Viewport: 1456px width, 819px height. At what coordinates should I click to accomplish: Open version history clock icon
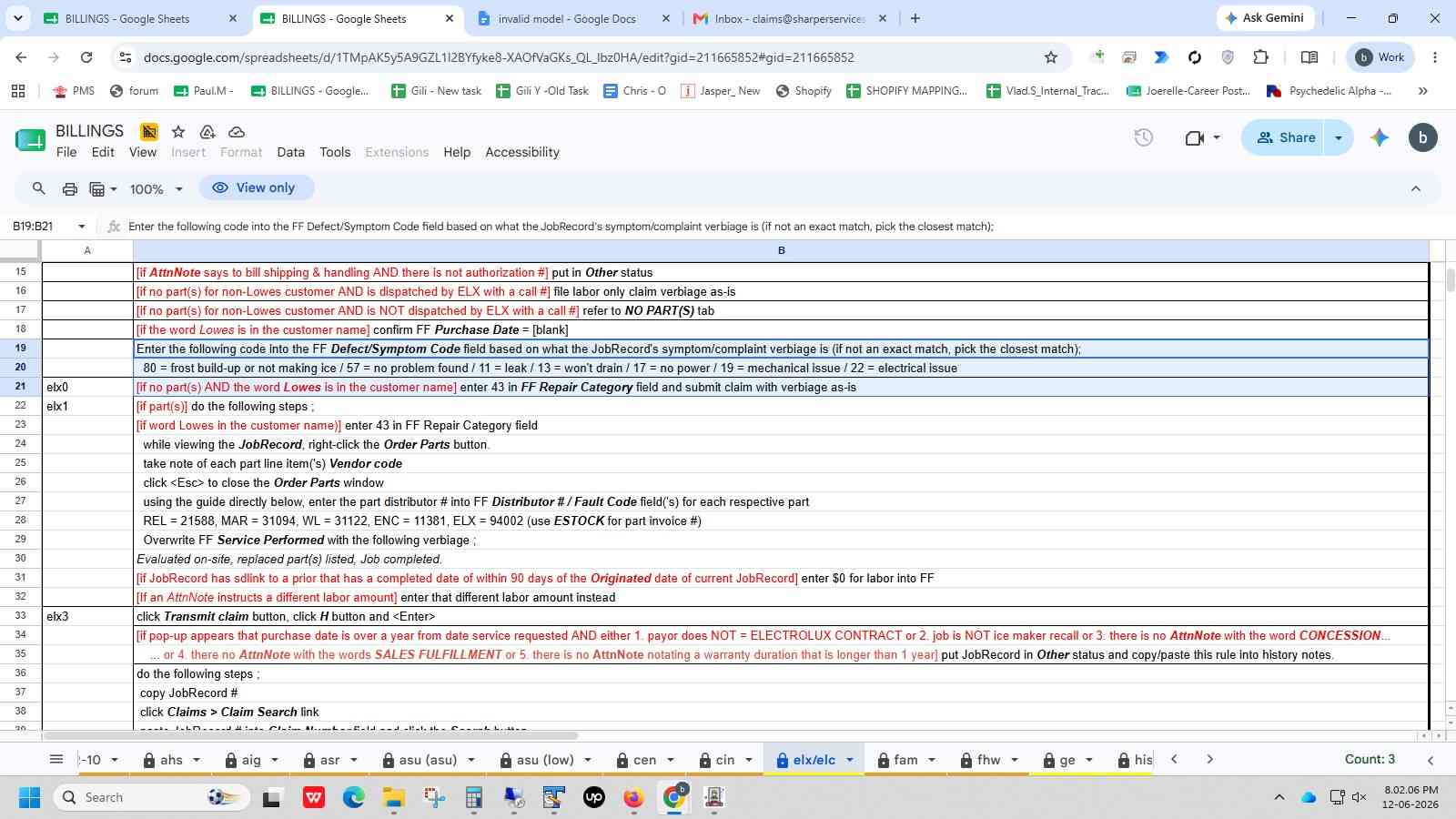[x=1144, y=137]
